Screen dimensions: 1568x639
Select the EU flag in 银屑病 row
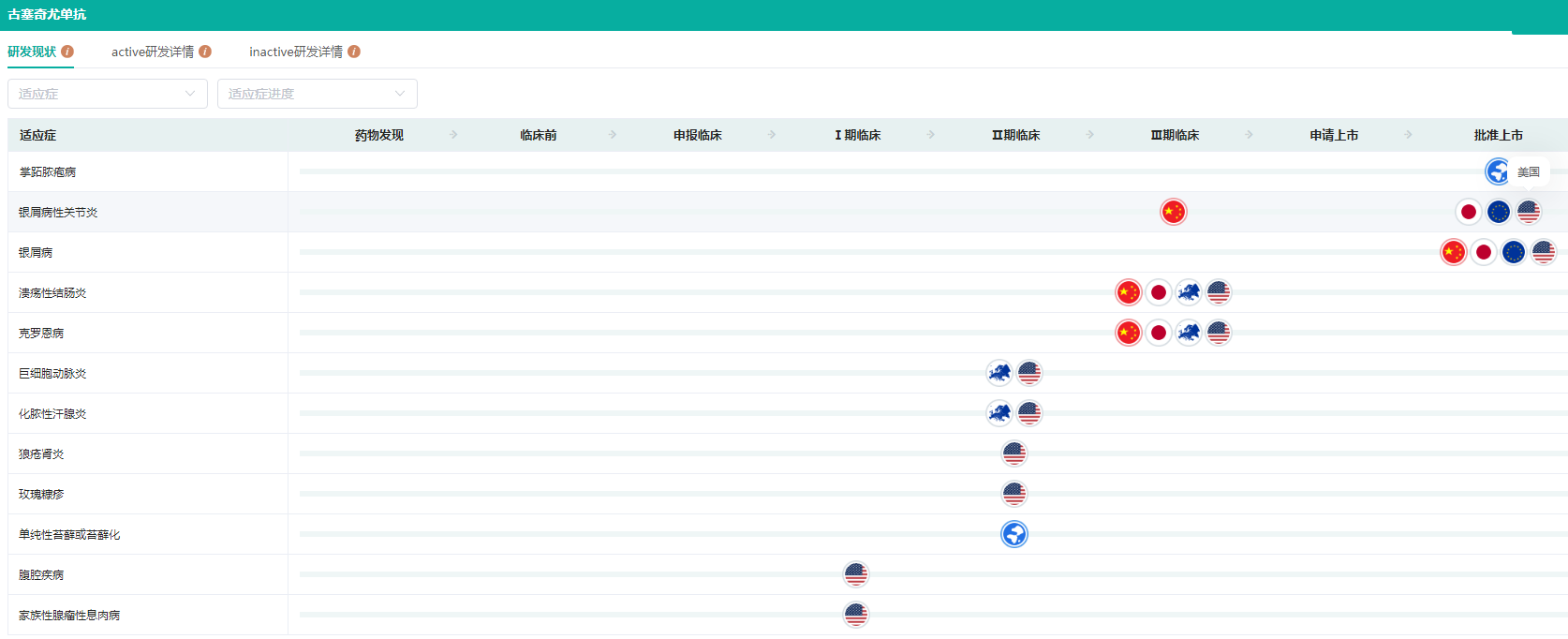[x=1513, y=252]
